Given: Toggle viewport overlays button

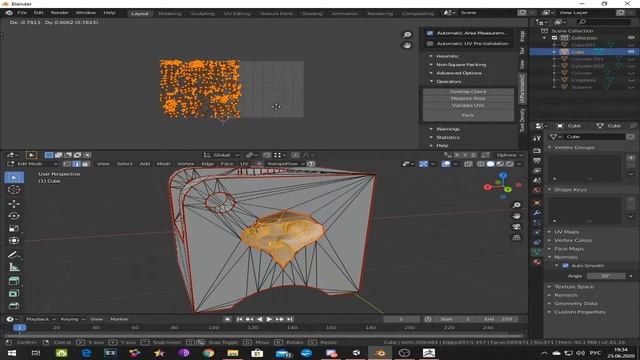Looking at the screenshot, I should (x=446, y=164).
